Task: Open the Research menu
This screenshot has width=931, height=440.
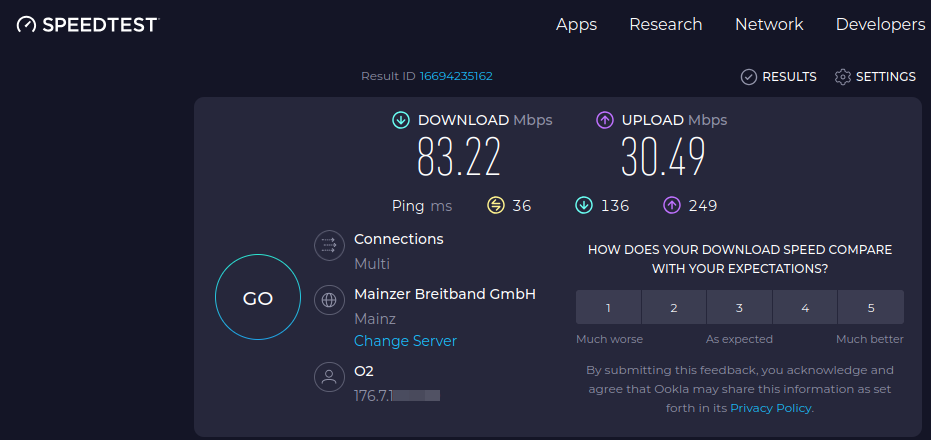Action: click(665, 24)
